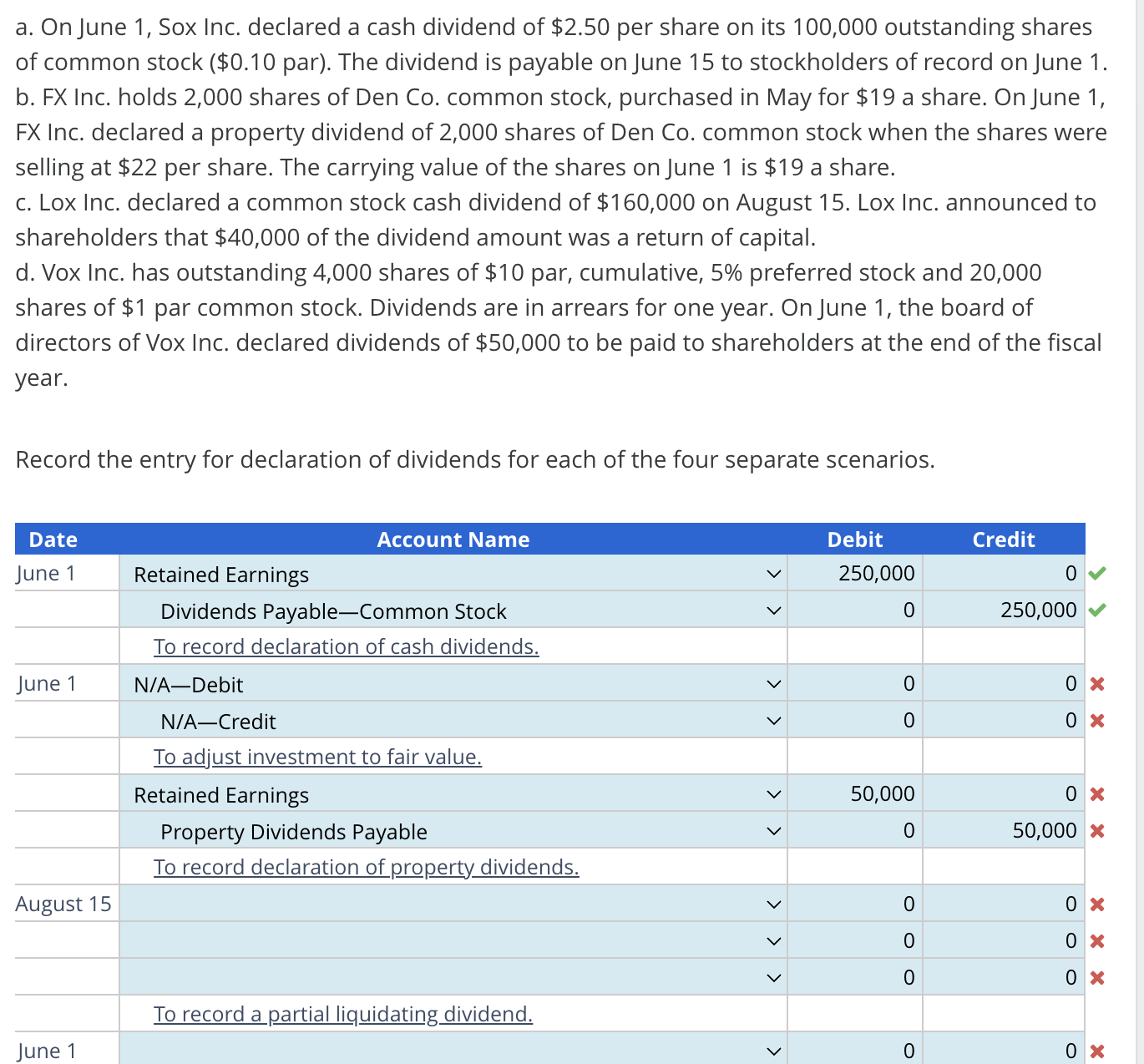The height and width of the screenshot is (1064, 1144).
Task: Open the first blank August 15 account dropdown
Action: pyautogui.click(x=772, y=904)
